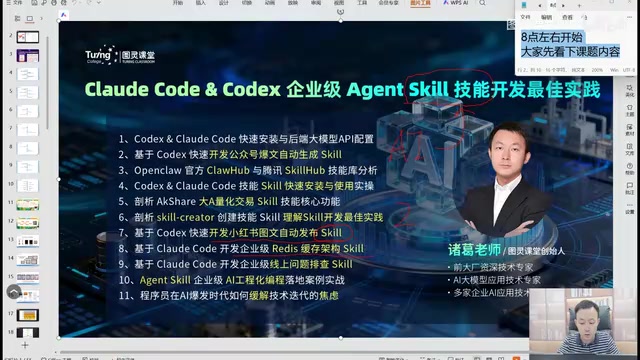Click the undo arrow in quick access toolbar
The height and width of the screenshot is (360, 640).
(75, 2)
